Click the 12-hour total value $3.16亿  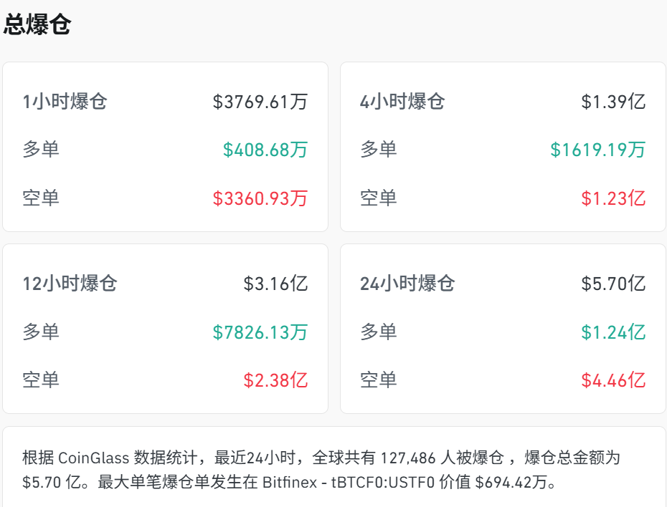click(275, 283)
